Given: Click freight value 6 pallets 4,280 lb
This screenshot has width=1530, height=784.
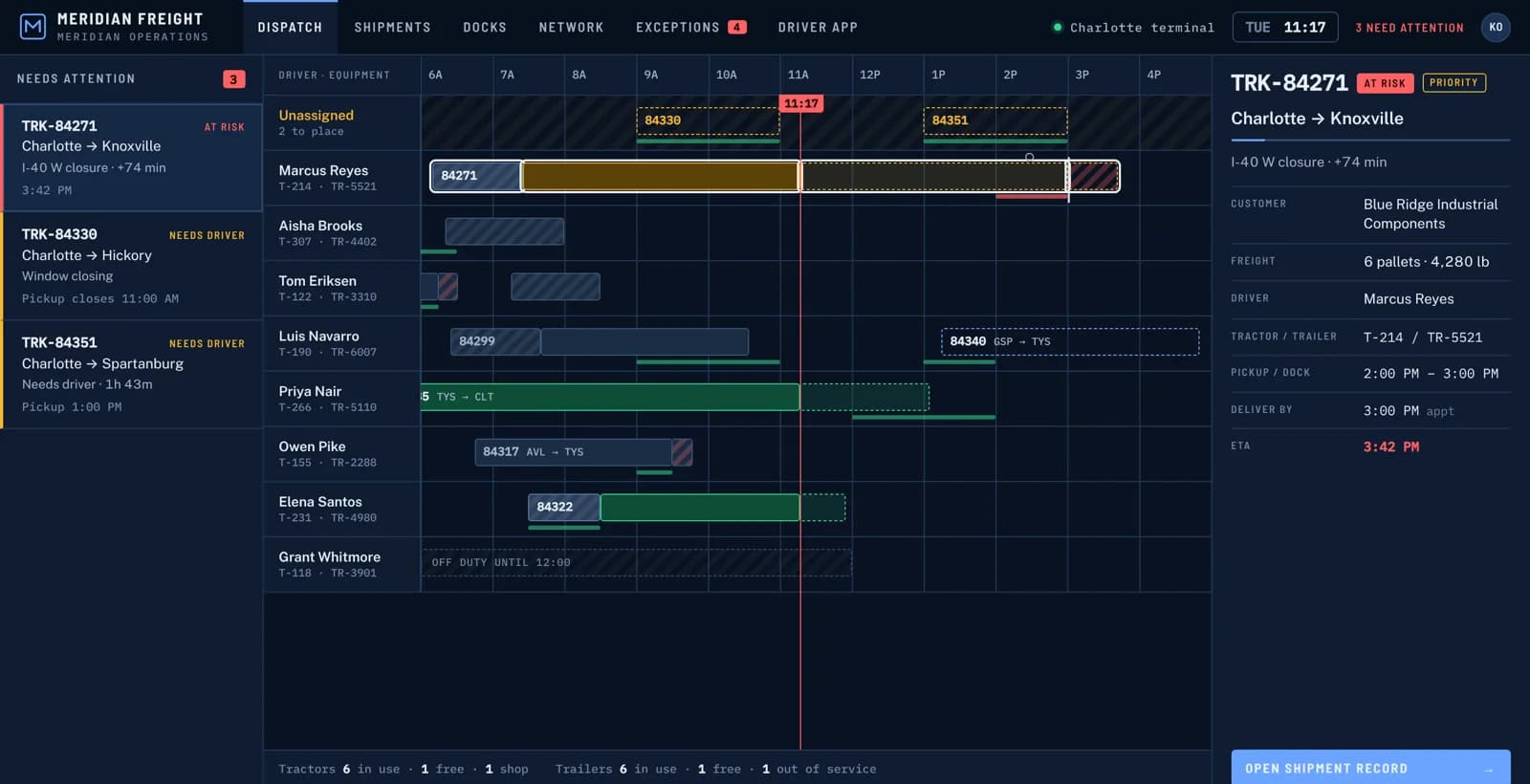Looking at the screenshot, I should (1426, 261).
